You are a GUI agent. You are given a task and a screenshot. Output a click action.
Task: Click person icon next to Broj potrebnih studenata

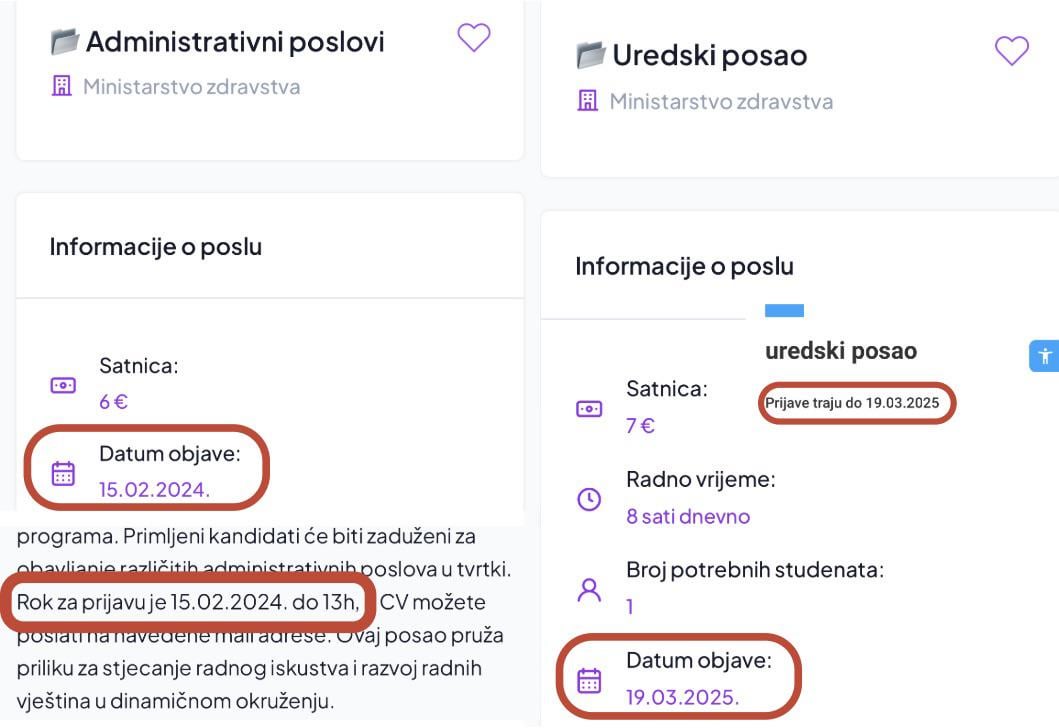[589, 590]
